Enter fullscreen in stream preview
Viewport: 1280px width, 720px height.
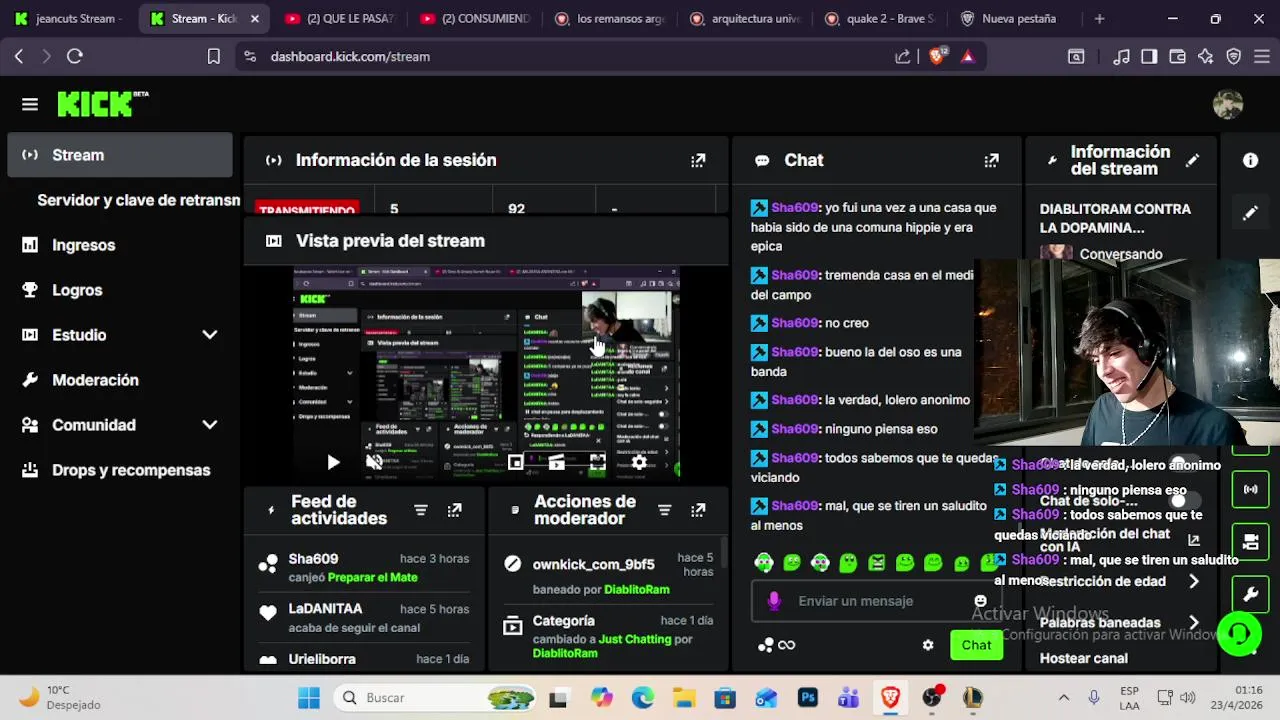(597, 462)
